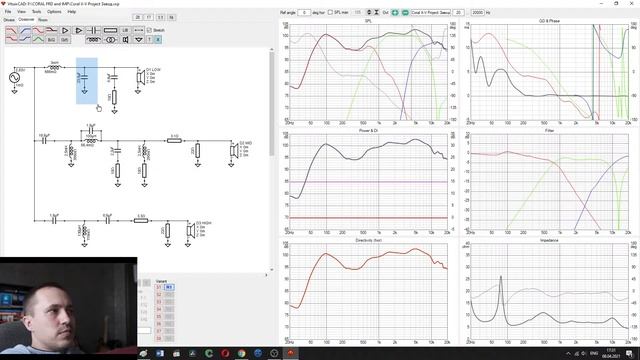Select variant S2 in Variant list

(159, 295)
